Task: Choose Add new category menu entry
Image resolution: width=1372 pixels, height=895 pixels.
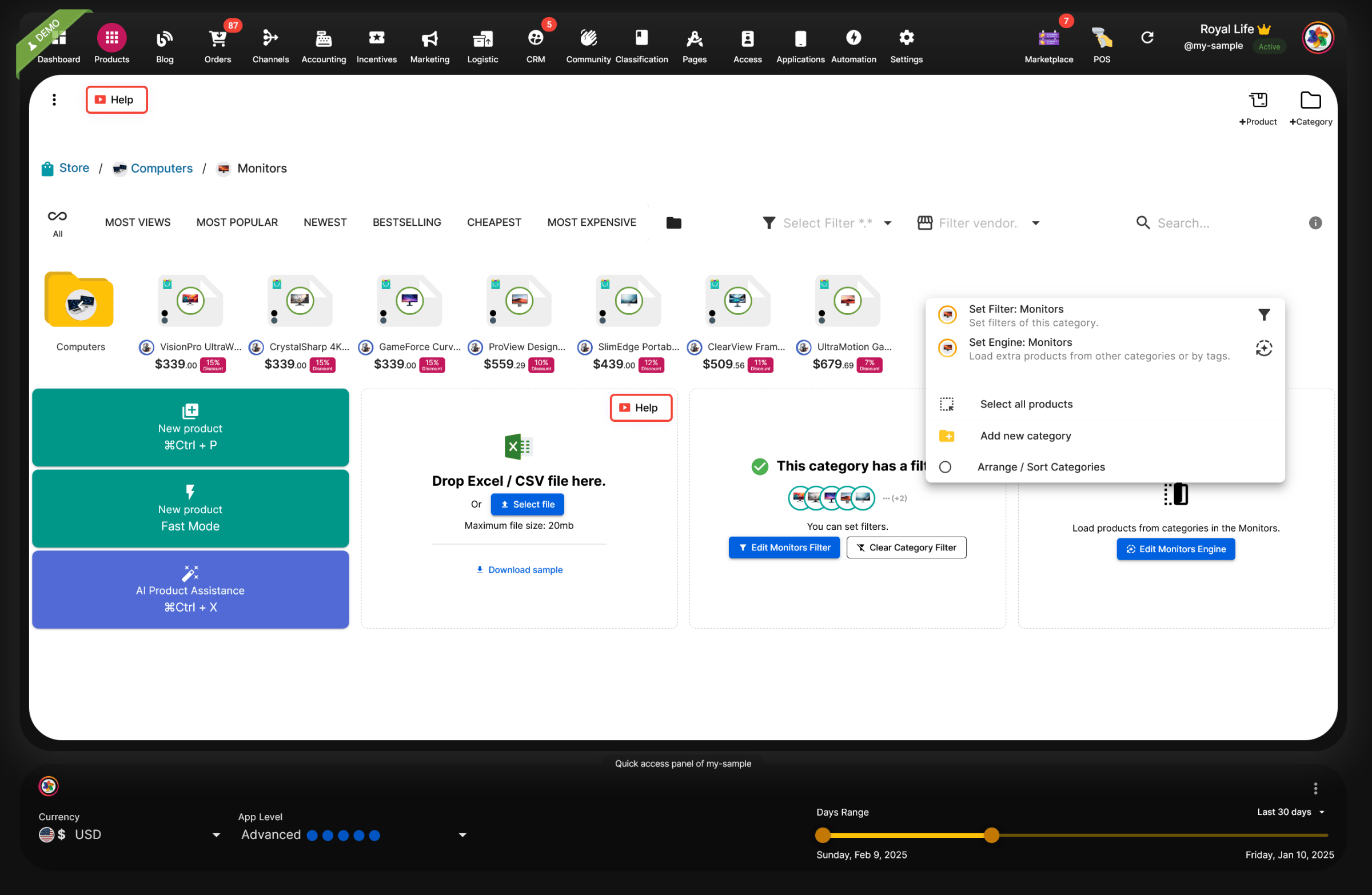Action: 1104,435
